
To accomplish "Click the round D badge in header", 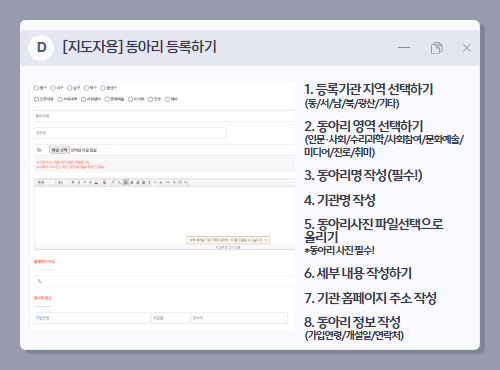I will click(x=41, y=48).
